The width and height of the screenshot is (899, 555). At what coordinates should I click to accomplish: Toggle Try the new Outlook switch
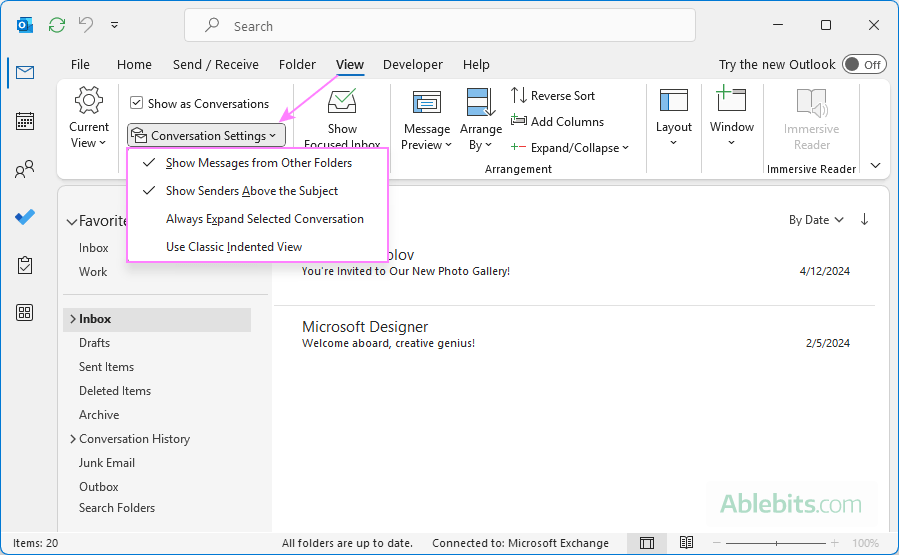(864, 64)
